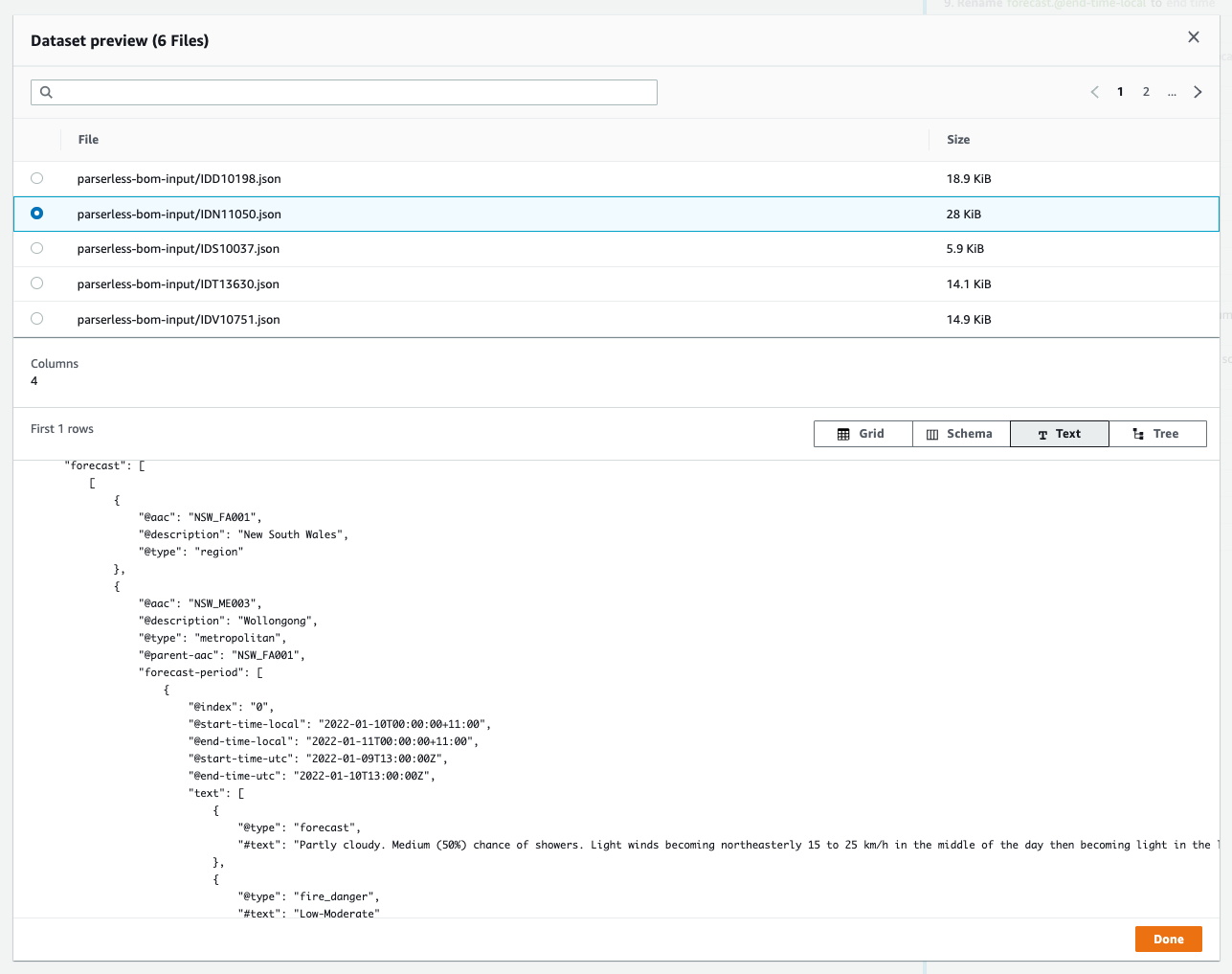The image size is (1232, 974).
Task: Switch to Schema view tab
Action: (961, 434)
